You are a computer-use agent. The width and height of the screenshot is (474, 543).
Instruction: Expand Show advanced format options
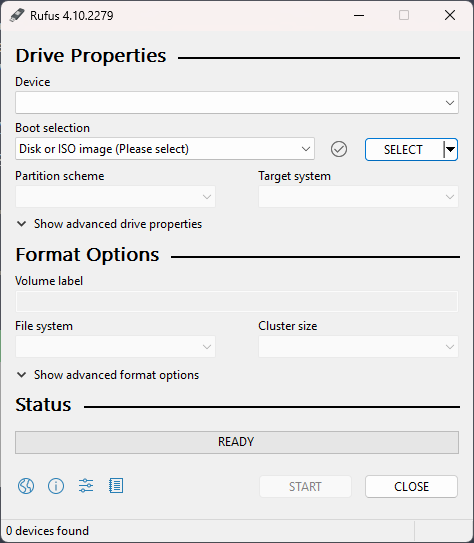pyautogui.click(x=108, y=375)
